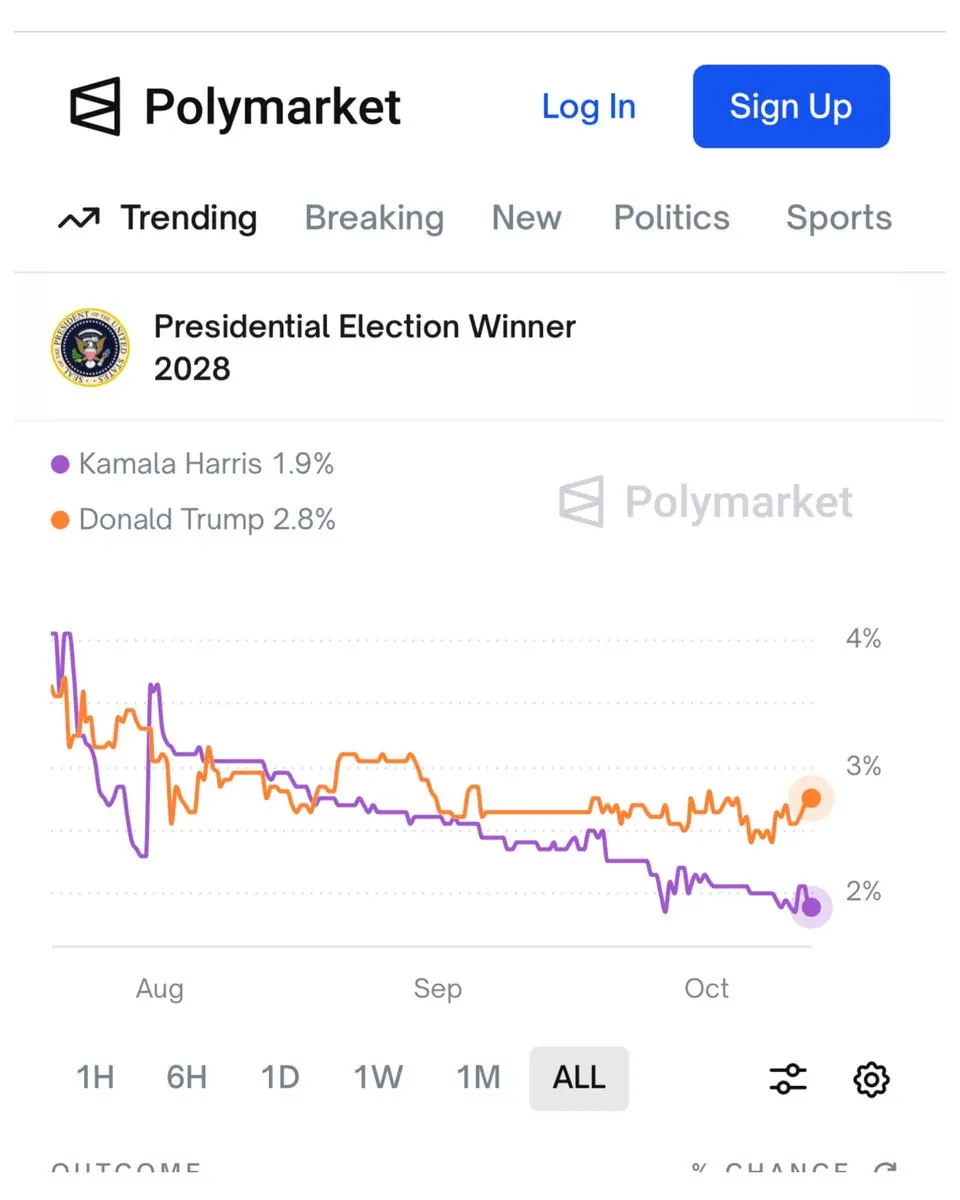The width and height of the screenshot is (960, 1200).
Task: Click the Log In link
Action: tap(588, 107)
